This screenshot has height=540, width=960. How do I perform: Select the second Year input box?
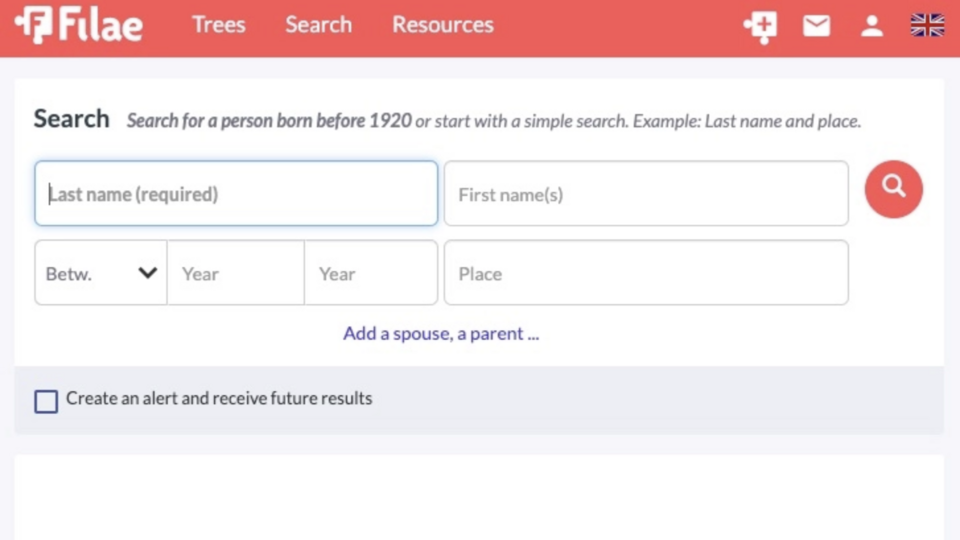(371, 273)
